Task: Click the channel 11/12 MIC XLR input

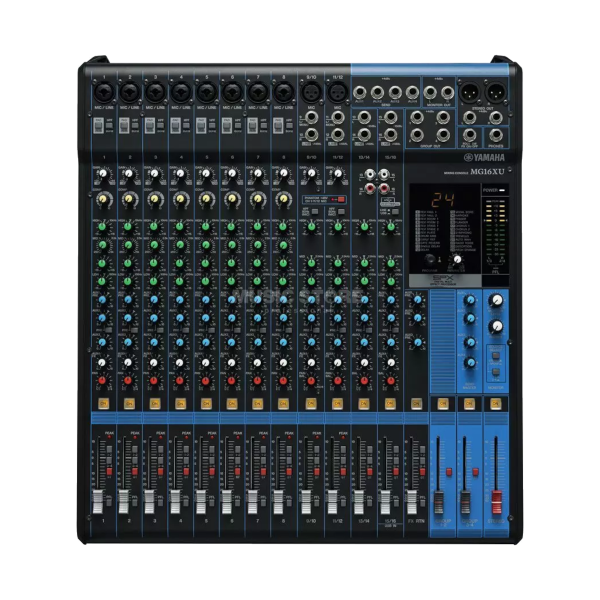Action: (337, 92)
